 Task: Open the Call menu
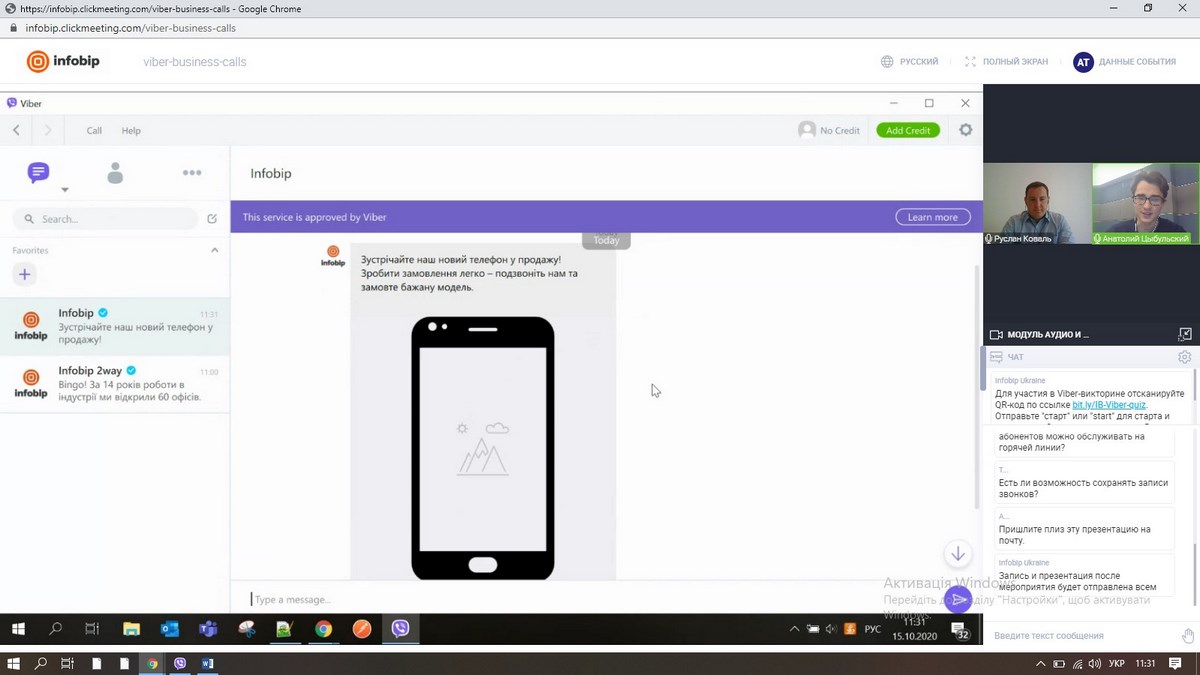click(94, 131)
